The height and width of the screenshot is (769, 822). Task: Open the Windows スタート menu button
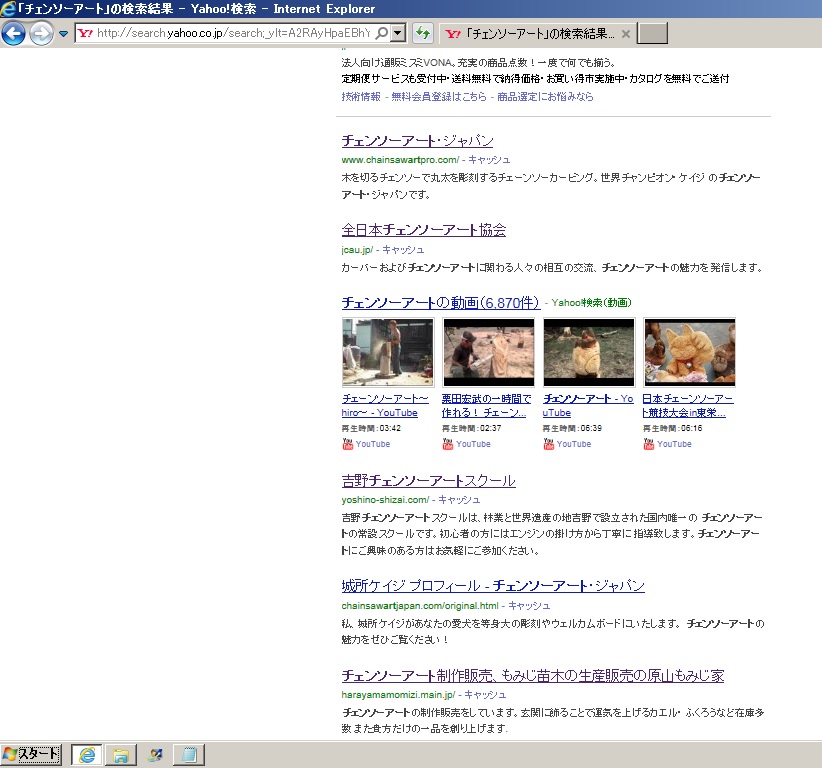pos(31,755)
